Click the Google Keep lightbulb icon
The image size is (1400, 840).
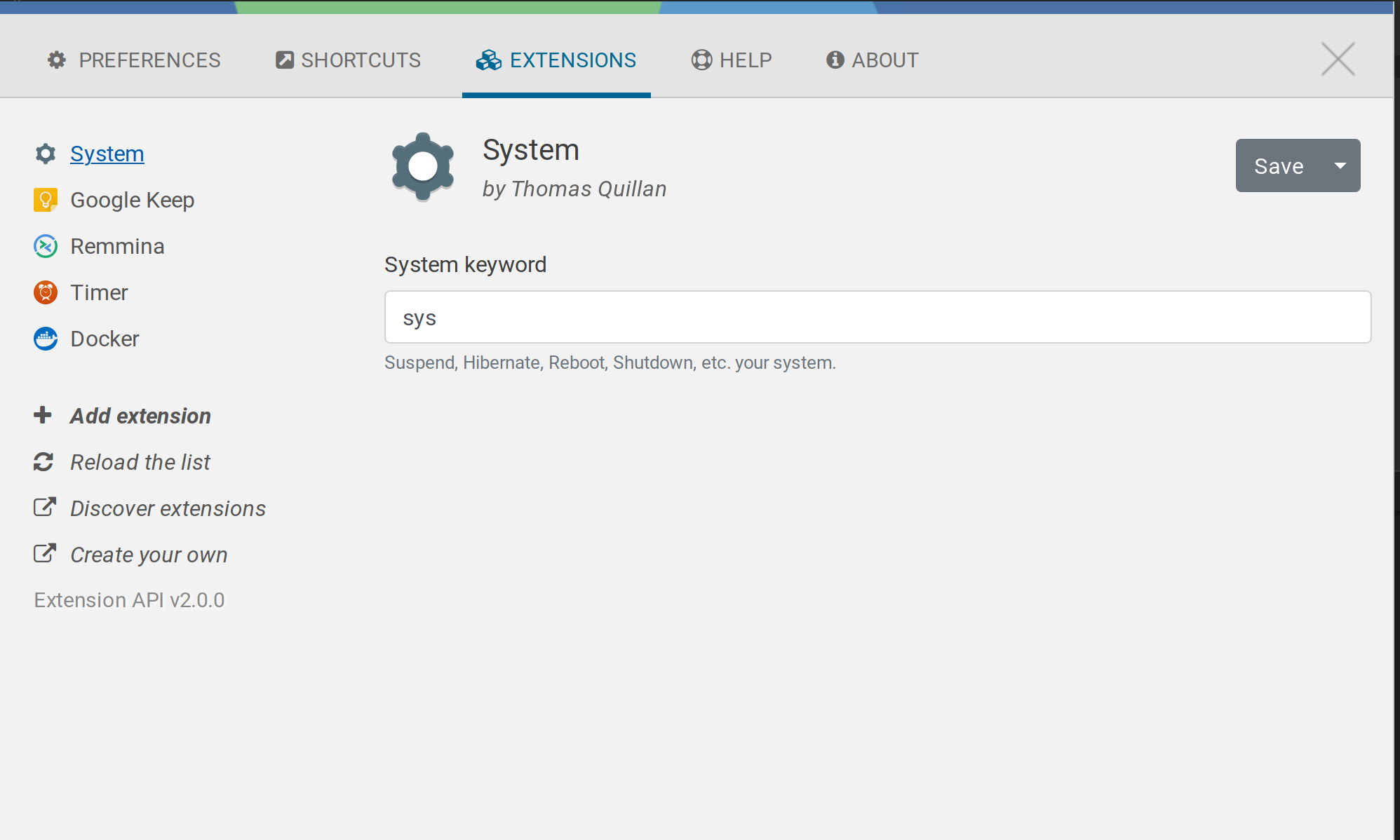46,200
